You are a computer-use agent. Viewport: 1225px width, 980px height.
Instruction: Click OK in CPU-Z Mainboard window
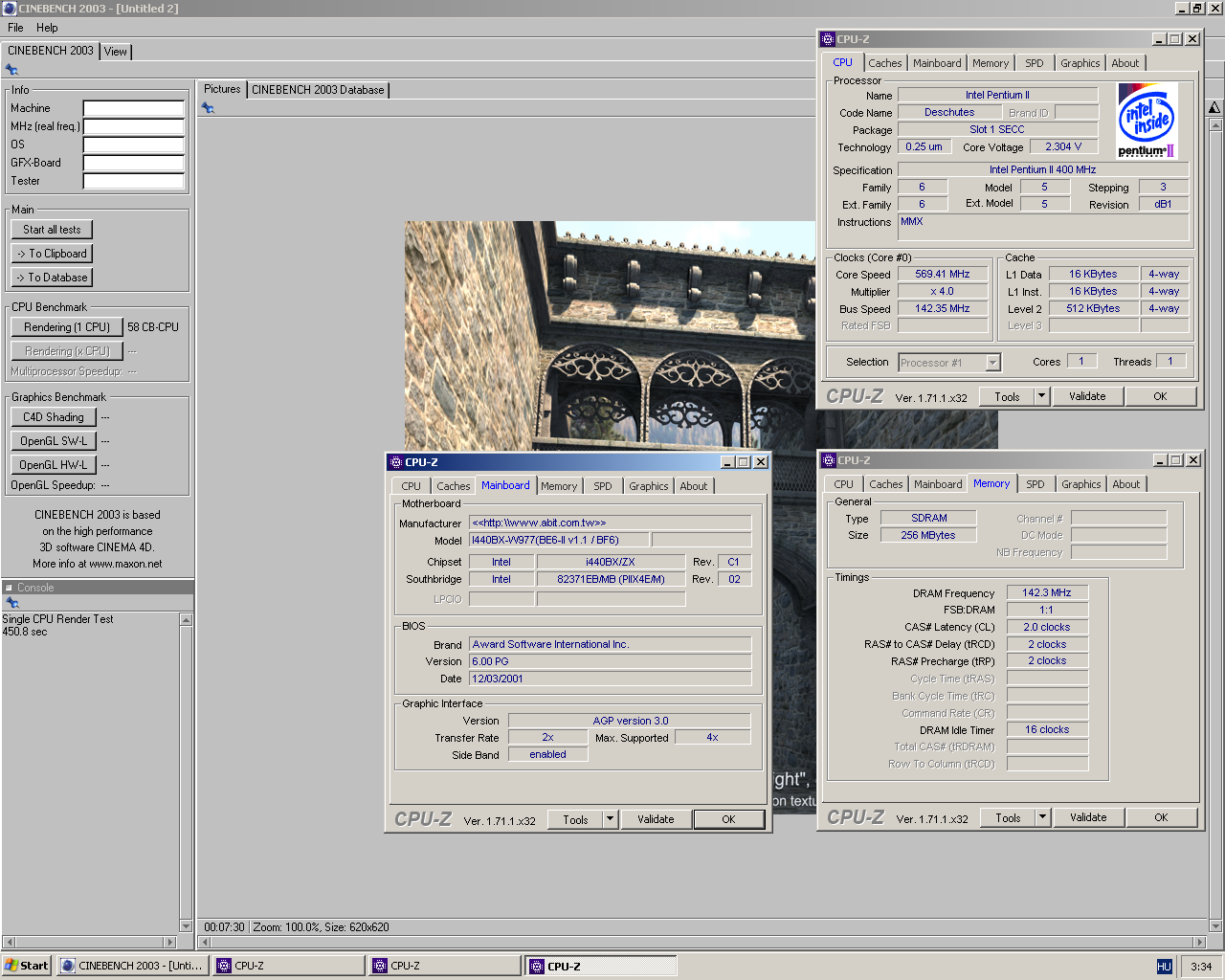click(x=728, y=819)
